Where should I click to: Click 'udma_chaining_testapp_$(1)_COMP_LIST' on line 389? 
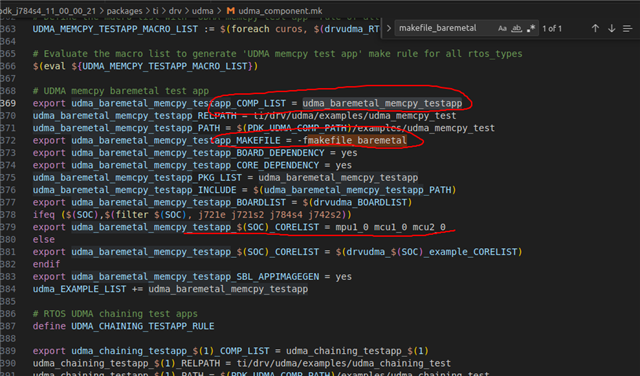point(170,351)
